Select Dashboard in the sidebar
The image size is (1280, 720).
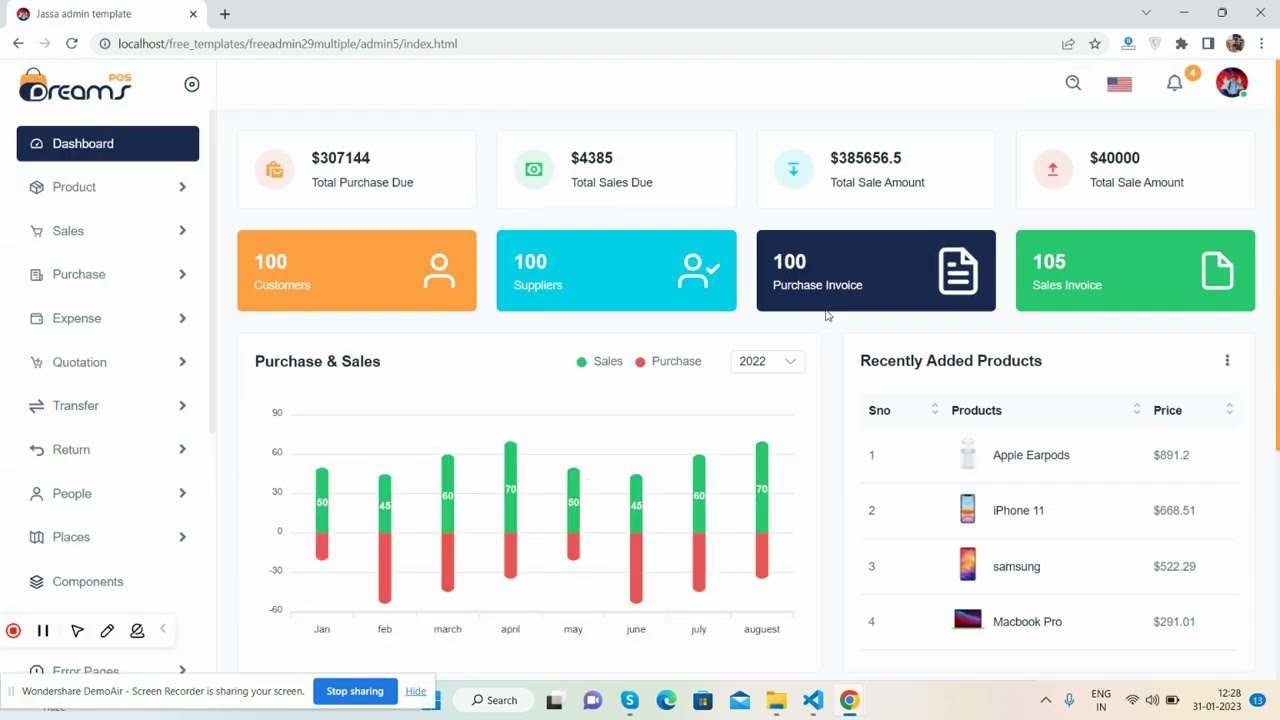pos(108,143)
